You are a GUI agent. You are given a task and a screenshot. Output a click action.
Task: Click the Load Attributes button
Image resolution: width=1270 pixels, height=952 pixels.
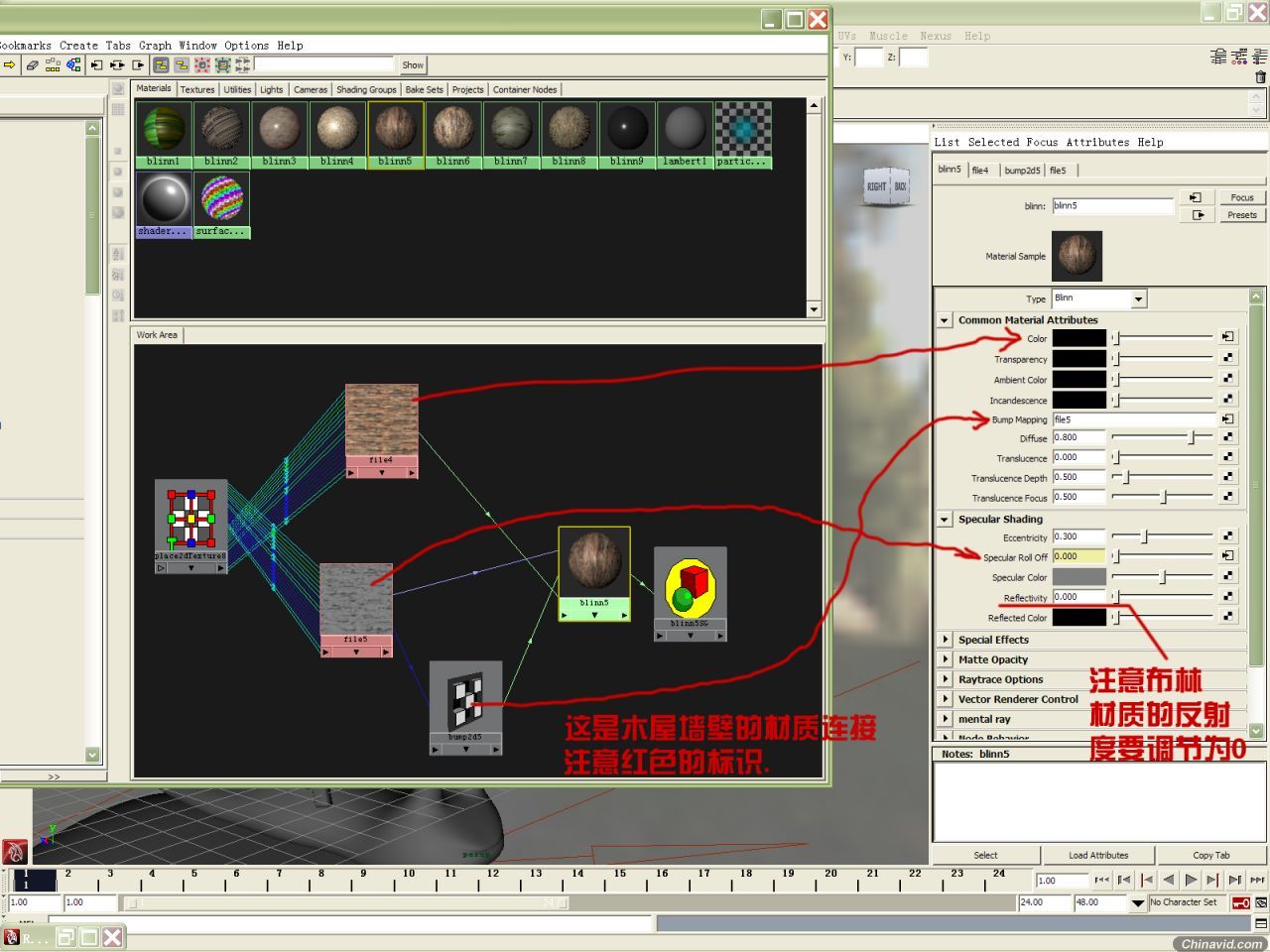point(1098,855)
